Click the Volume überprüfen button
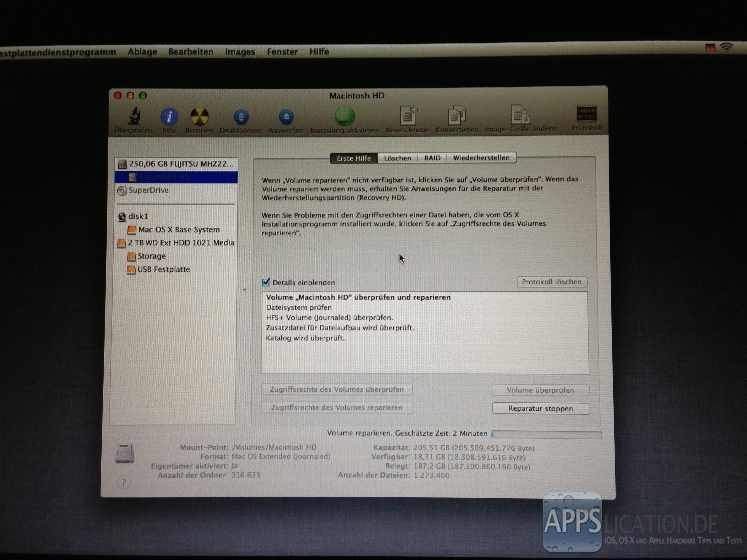747x560 pixels. 540,390
